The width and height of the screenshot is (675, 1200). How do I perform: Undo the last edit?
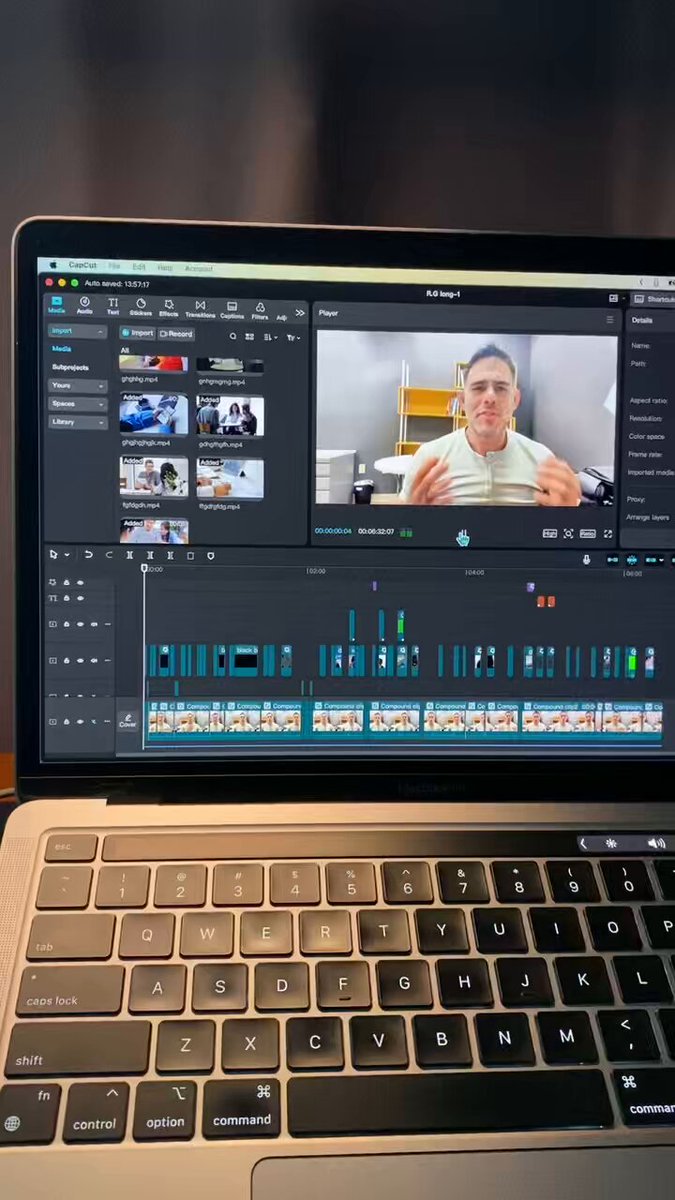[88, 554]
